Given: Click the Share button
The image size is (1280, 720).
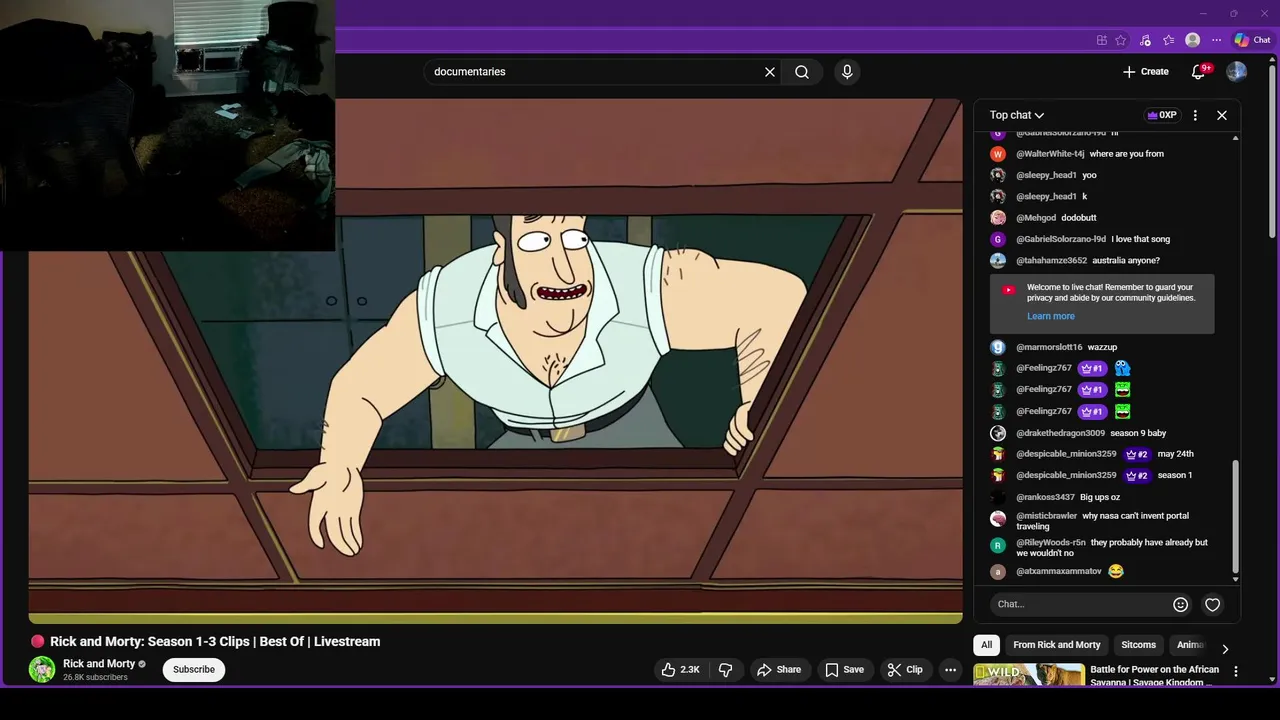Looking at the screenshot, I should coord(779,669).
